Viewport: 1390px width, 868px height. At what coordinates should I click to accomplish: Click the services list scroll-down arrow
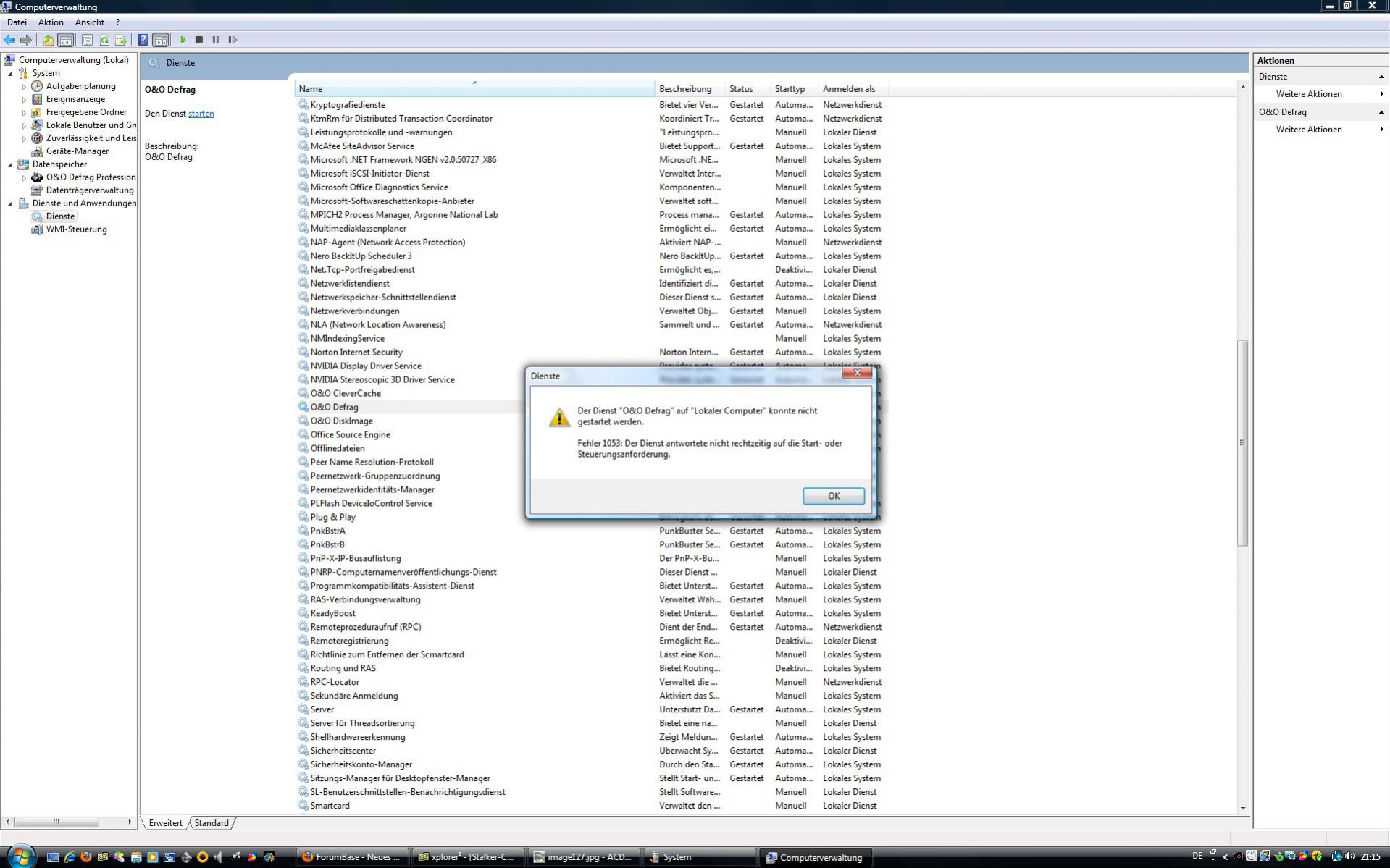[x=1242, y=808]
